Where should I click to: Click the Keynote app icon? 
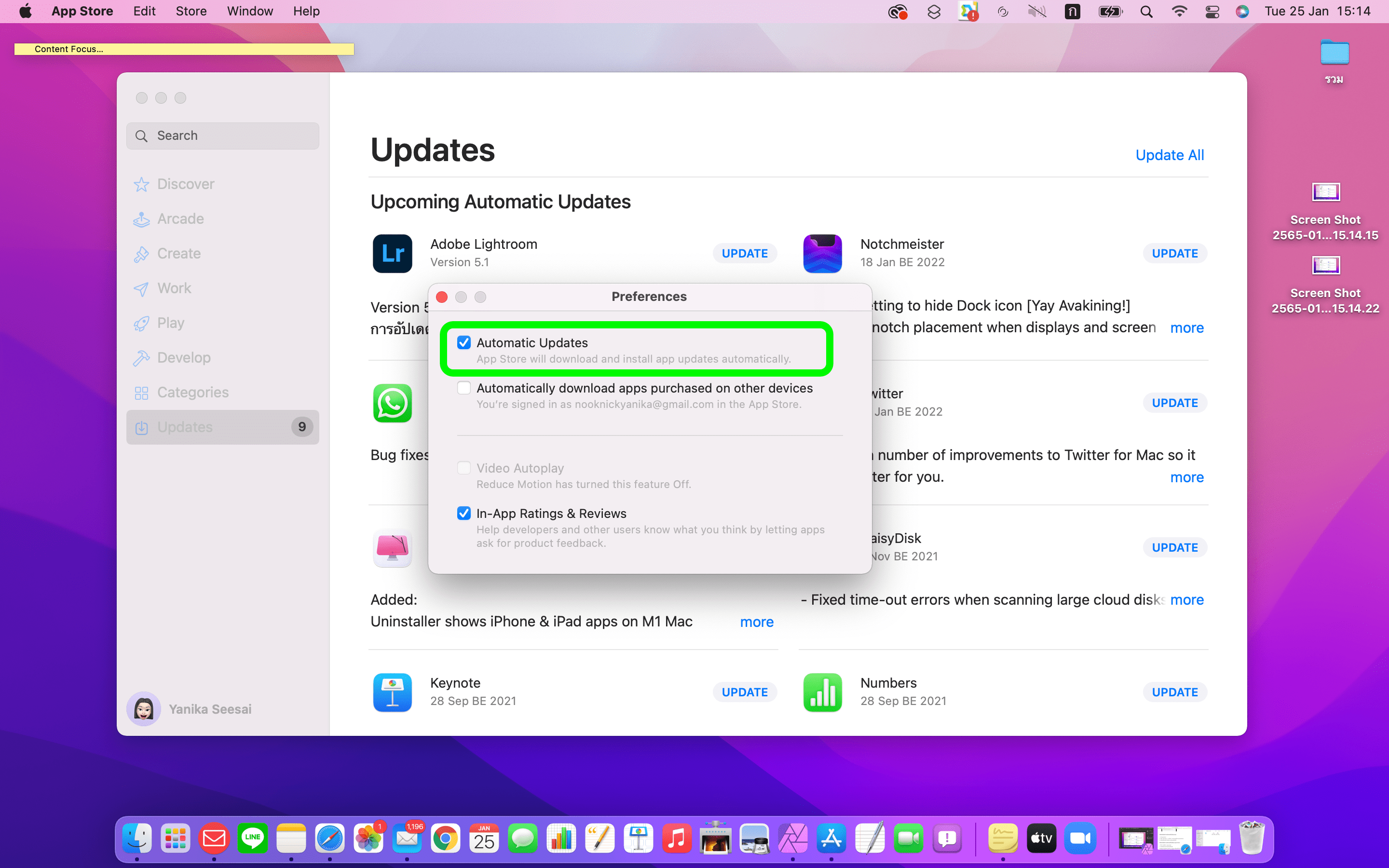392,692
